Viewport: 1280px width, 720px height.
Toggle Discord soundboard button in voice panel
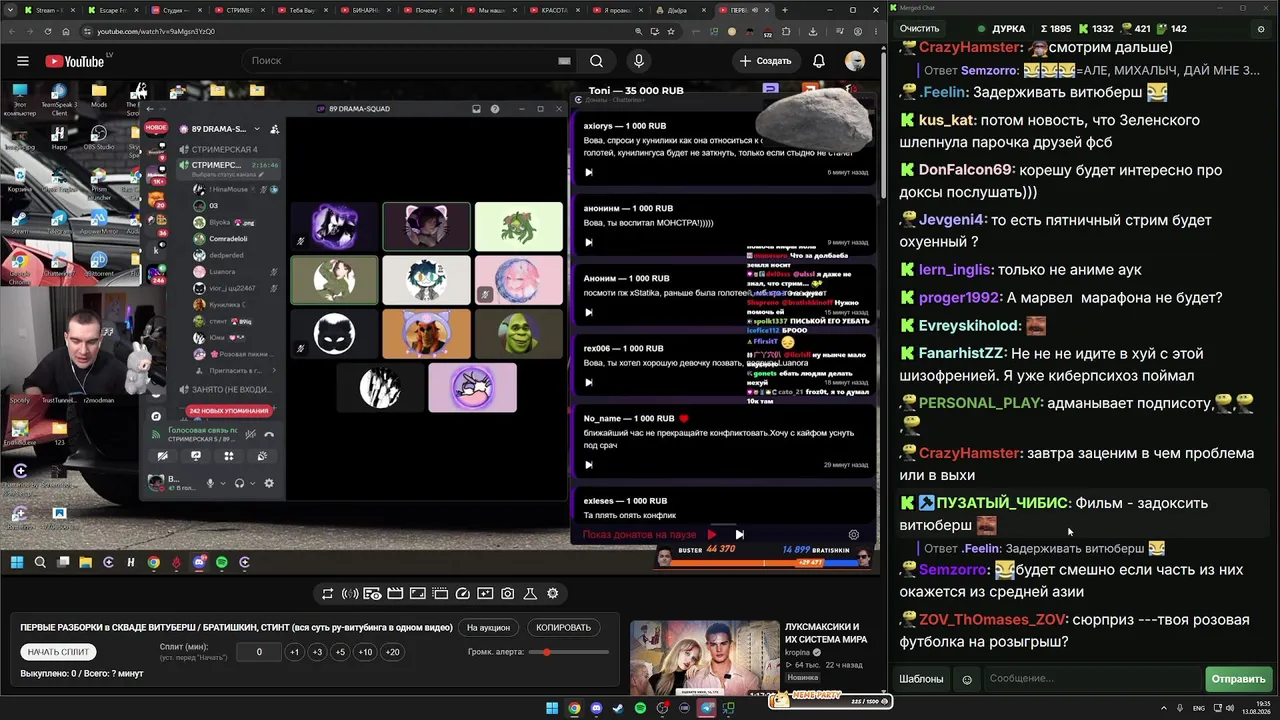tap(262, 456)
